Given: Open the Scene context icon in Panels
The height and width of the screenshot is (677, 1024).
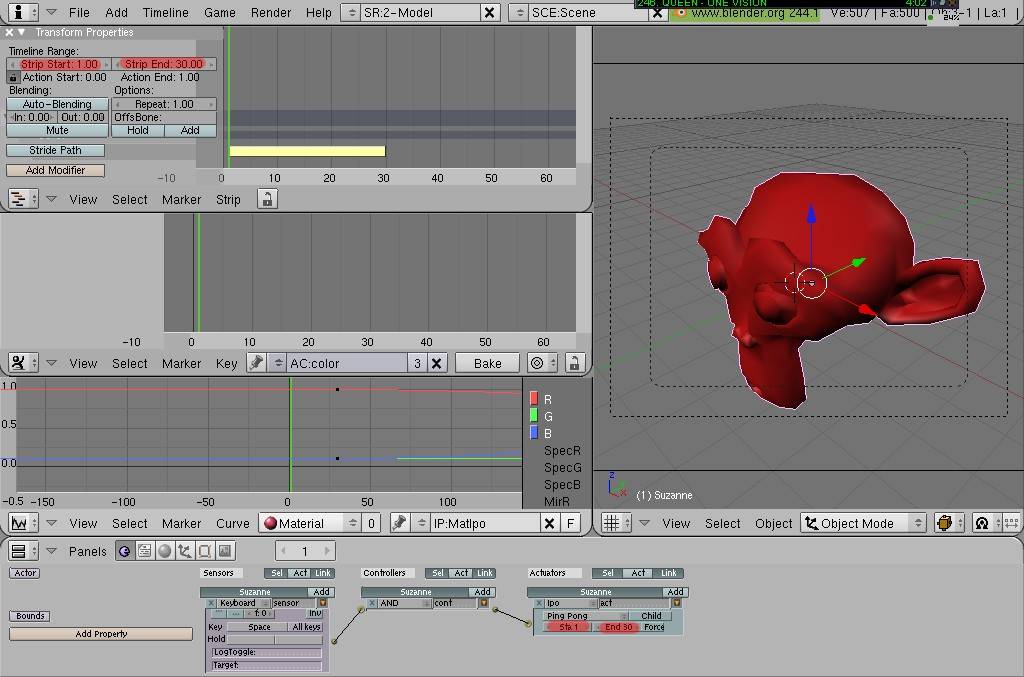Looking at the screenshot, I should click(x=225, y=551).
